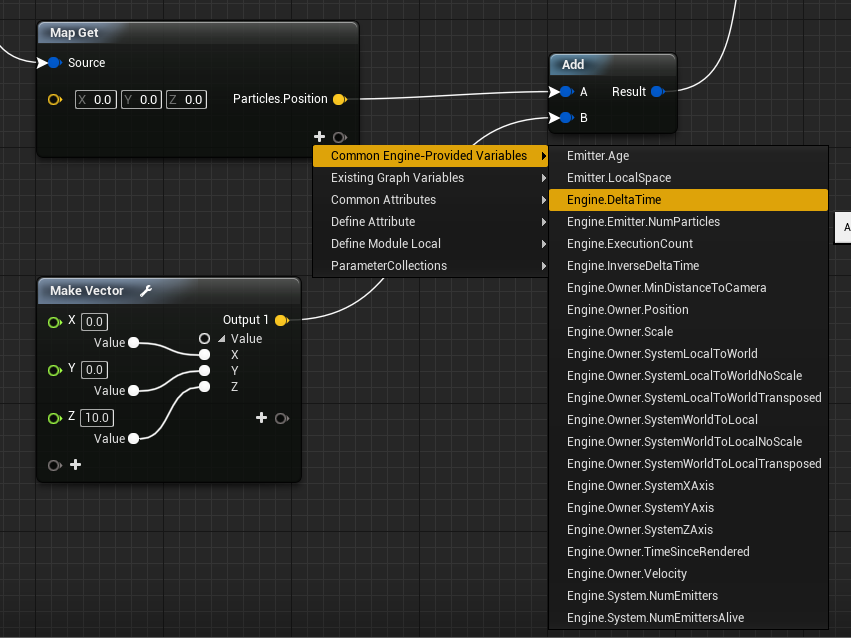
Task: Select the Y Value white output pin
Action: [134, 390]
